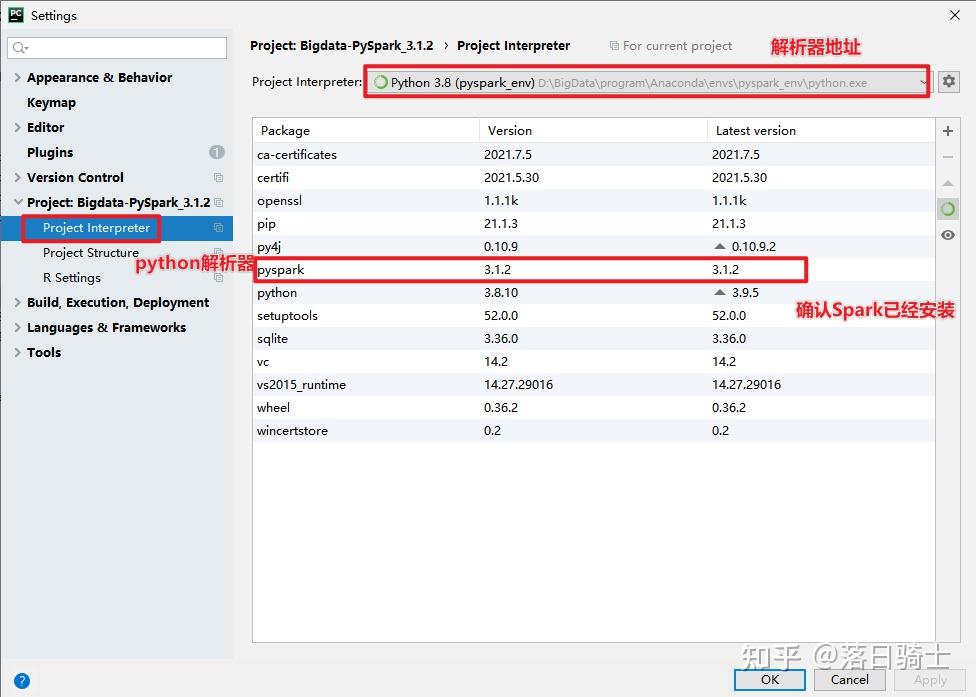Click the Cancel button
The height and width of the screenshot is (697, 976).
click(x=850, y=680)
